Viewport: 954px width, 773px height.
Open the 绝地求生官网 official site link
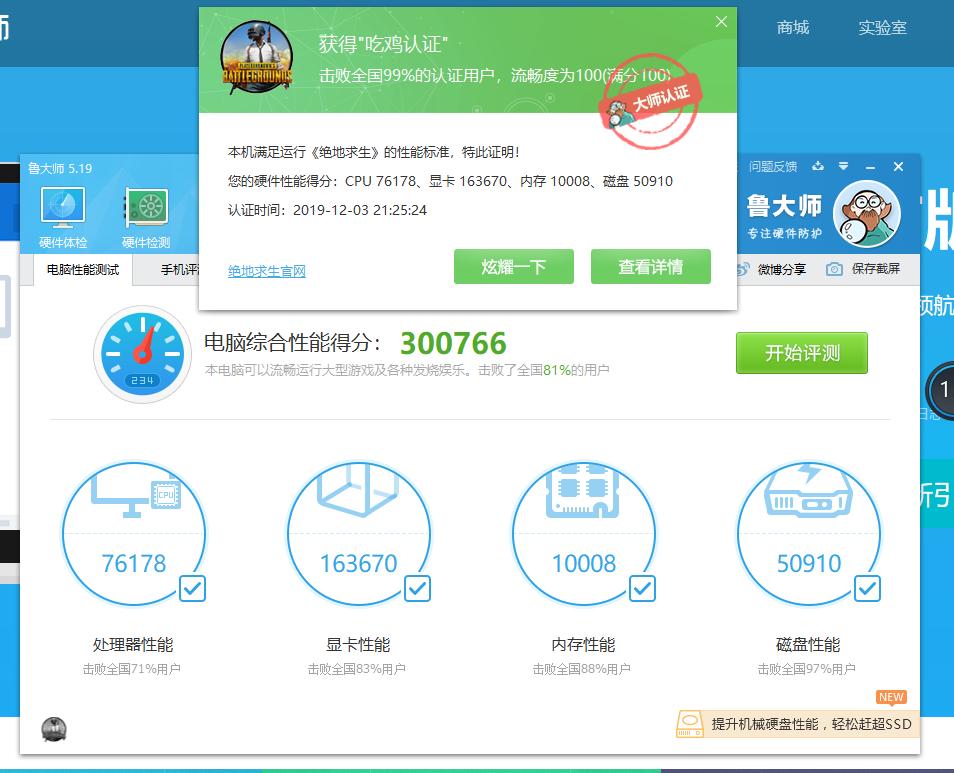[266, 271]
